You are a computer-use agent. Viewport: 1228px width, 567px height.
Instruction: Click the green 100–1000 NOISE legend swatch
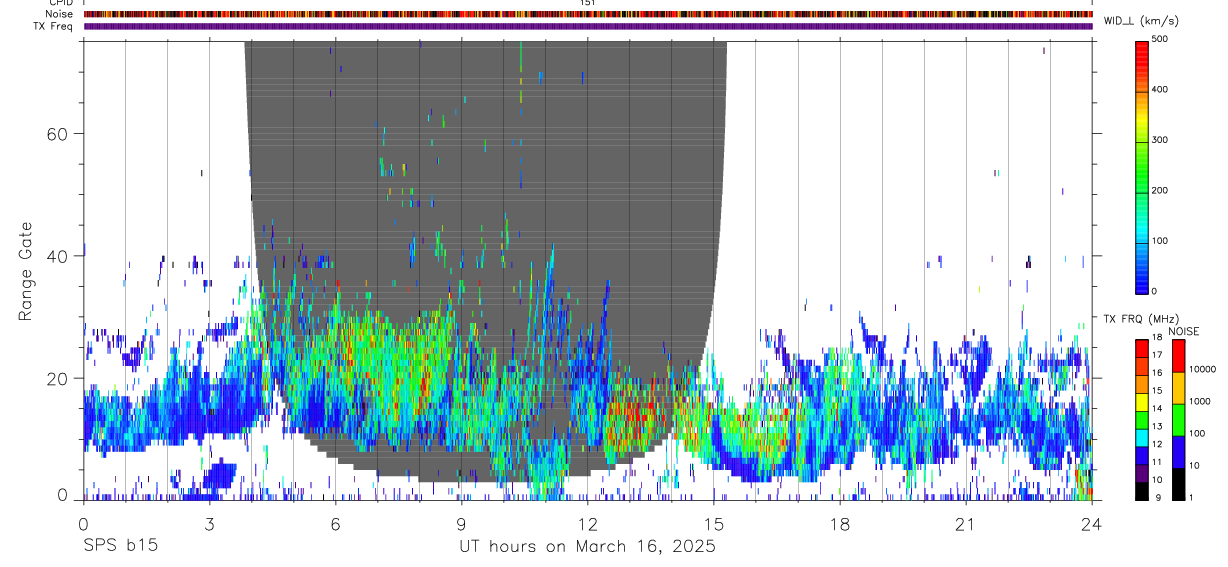1178,420
